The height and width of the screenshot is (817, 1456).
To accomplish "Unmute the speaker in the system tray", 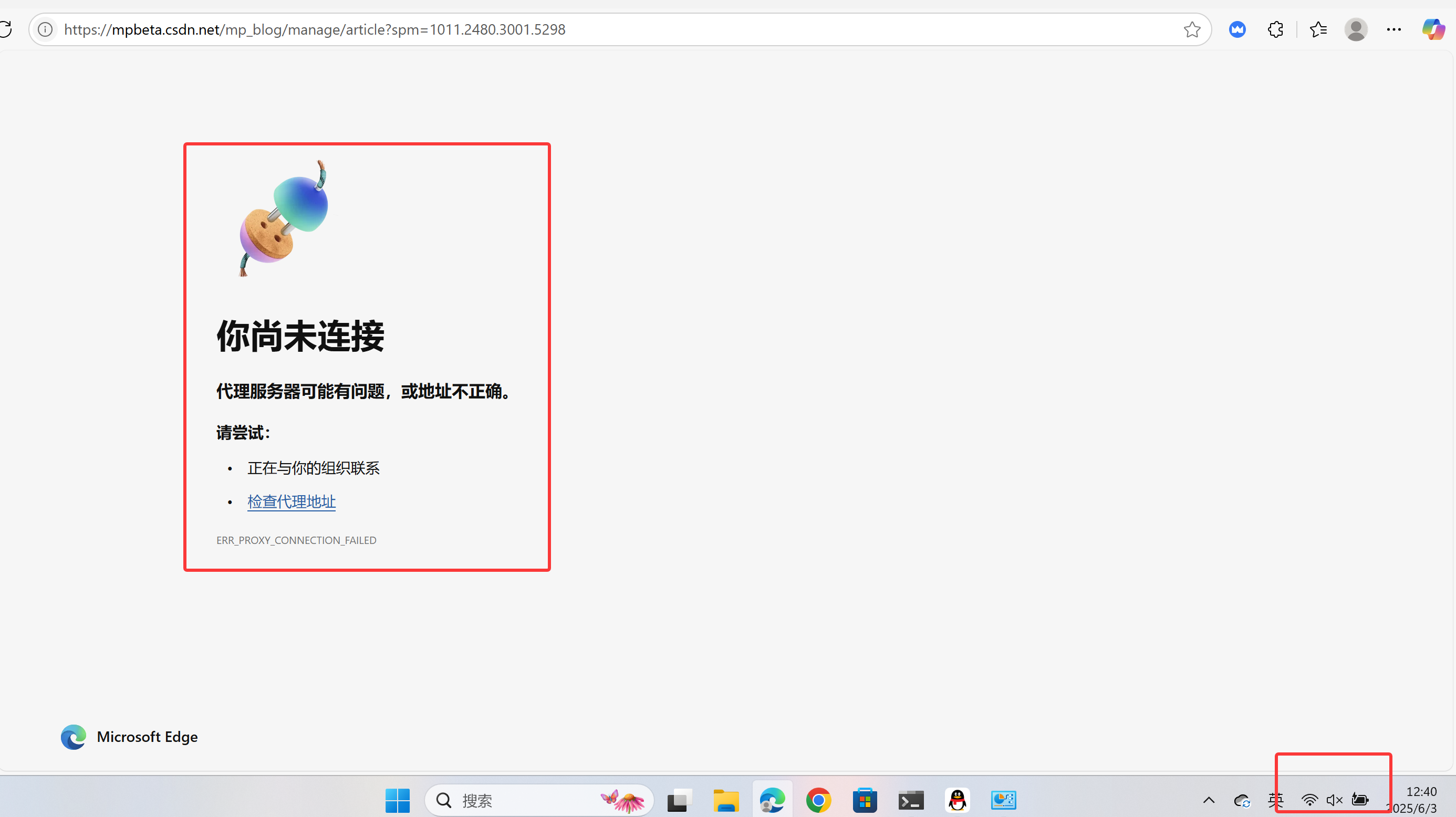I will coord(1335,800).
